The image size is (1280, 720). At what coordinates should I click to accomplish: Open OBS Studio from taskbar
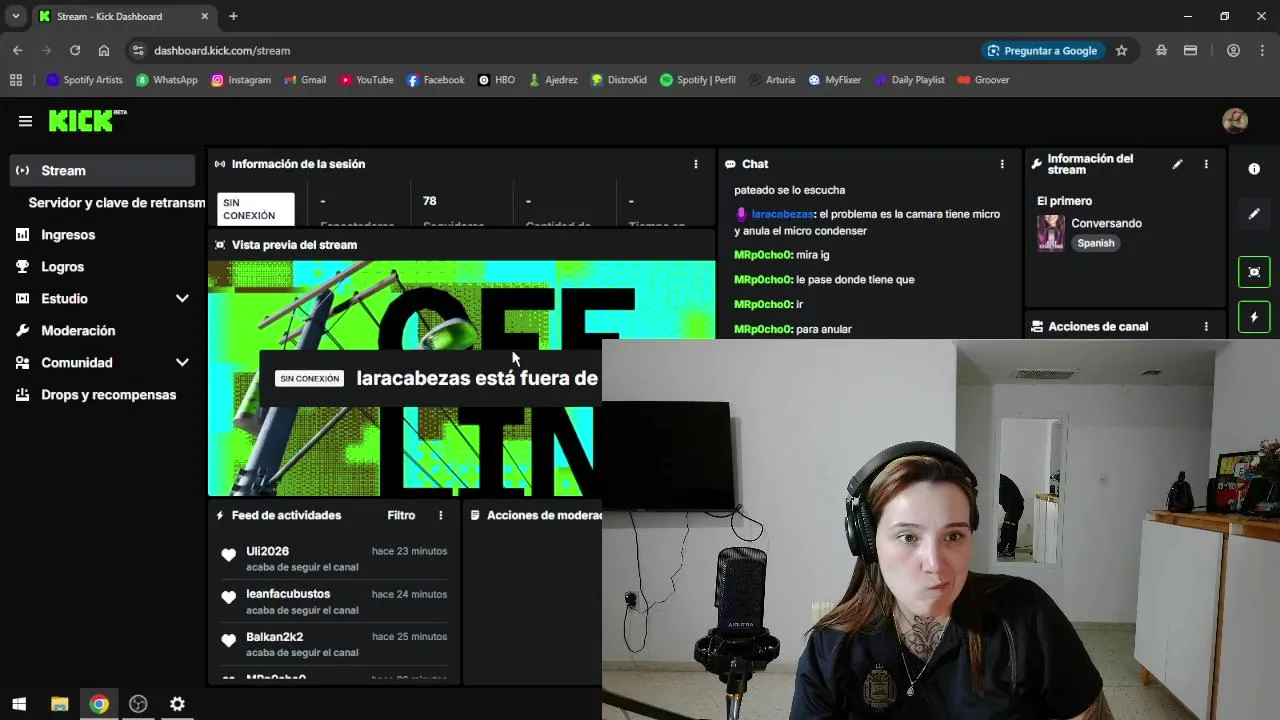click(x=138, y=704)
